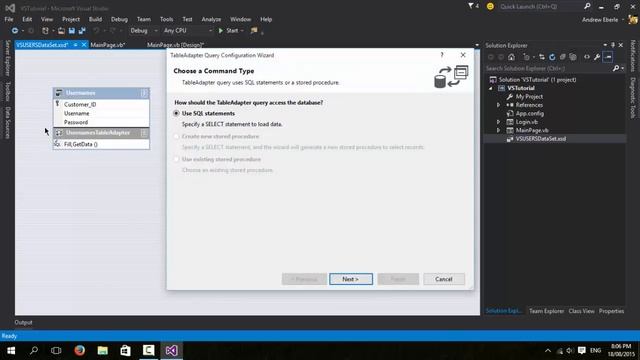The height and width of the screenshot is (360, 640).
Task: Select App.config in Solution Explorer
Action: pyautogui.click(x=529, y=113)
